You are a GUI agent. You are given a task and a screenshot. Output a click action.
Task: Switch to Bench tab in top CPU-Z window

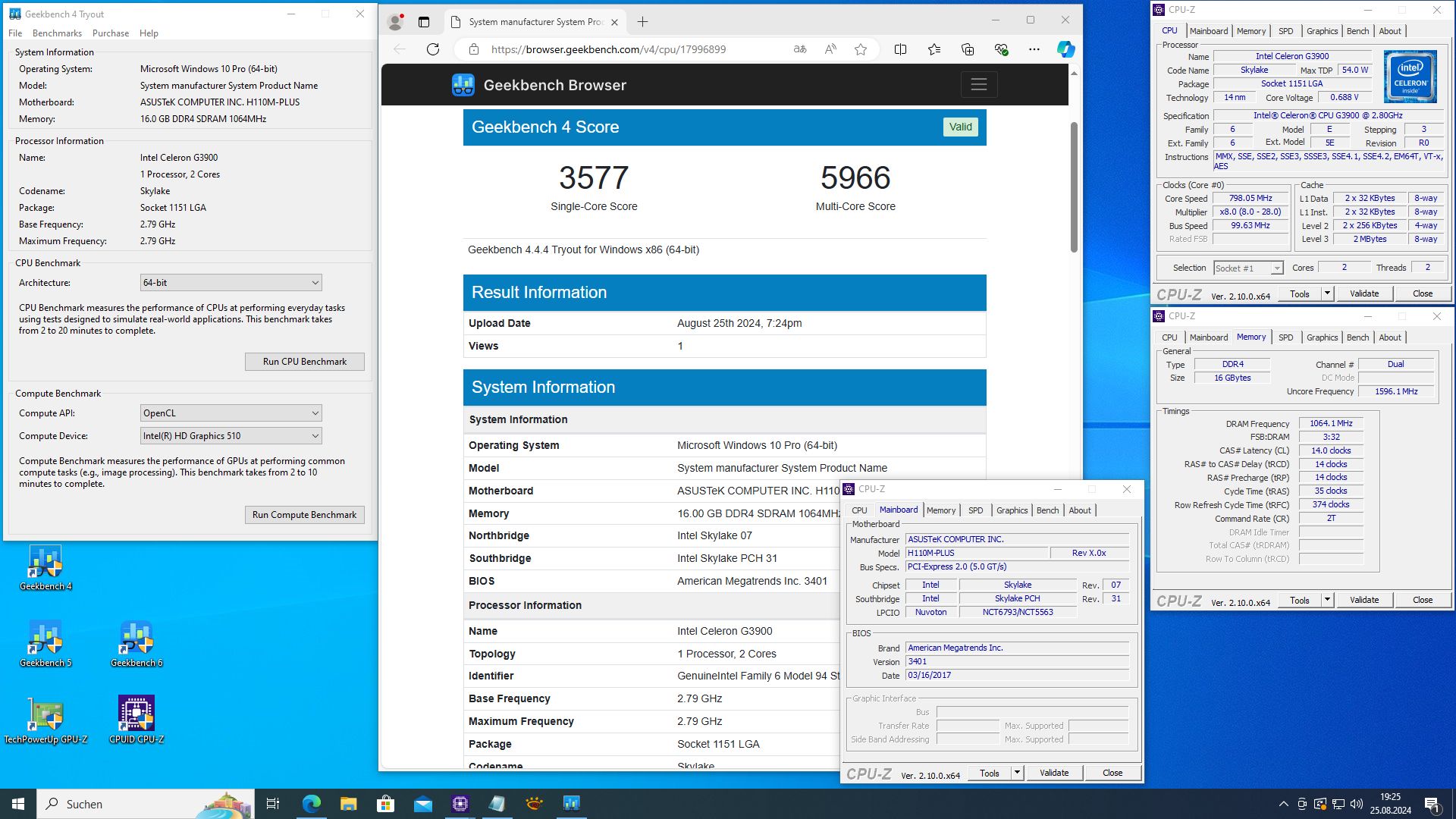click(x=1357, y=31)
